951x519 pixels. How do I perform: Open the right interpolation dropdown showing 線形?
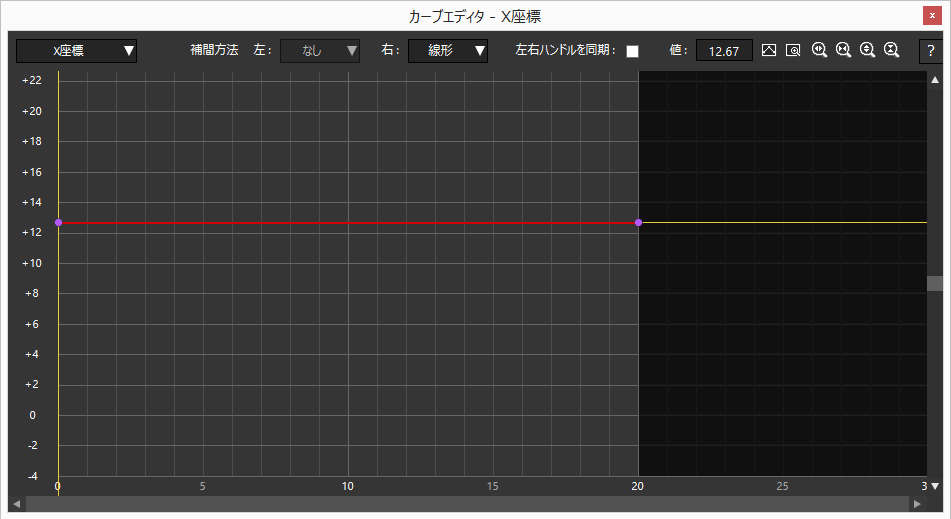coord(448,51)
